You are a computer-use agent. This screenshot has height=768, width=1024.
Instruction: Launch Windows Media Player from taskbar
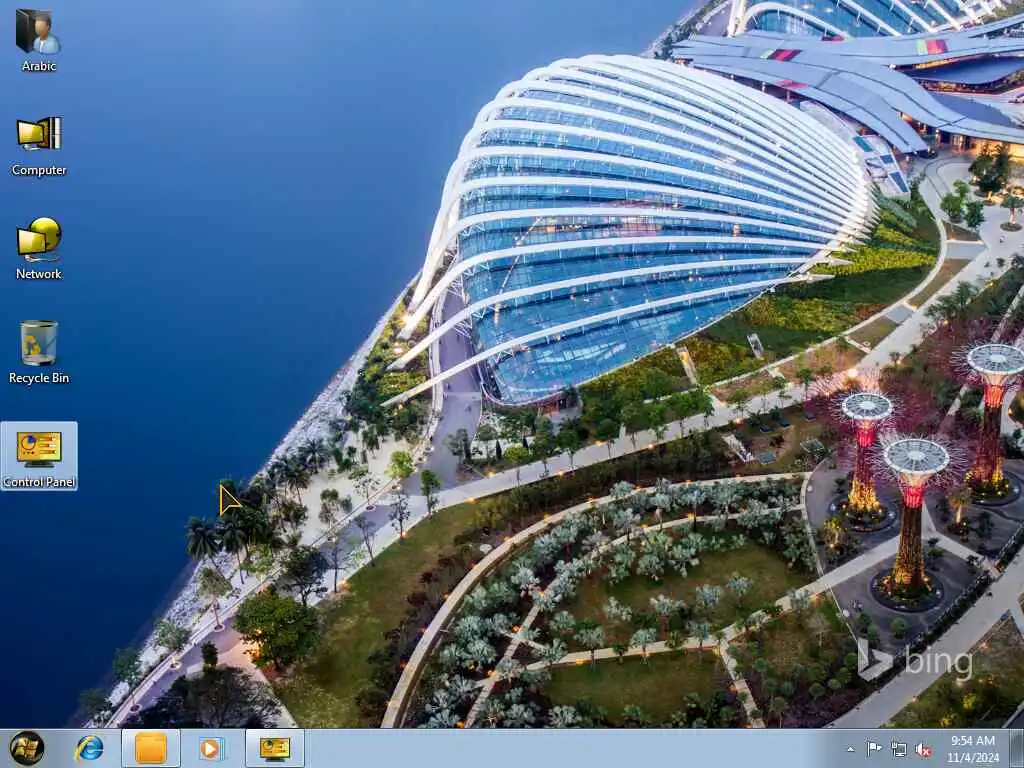tap(212, 748)
